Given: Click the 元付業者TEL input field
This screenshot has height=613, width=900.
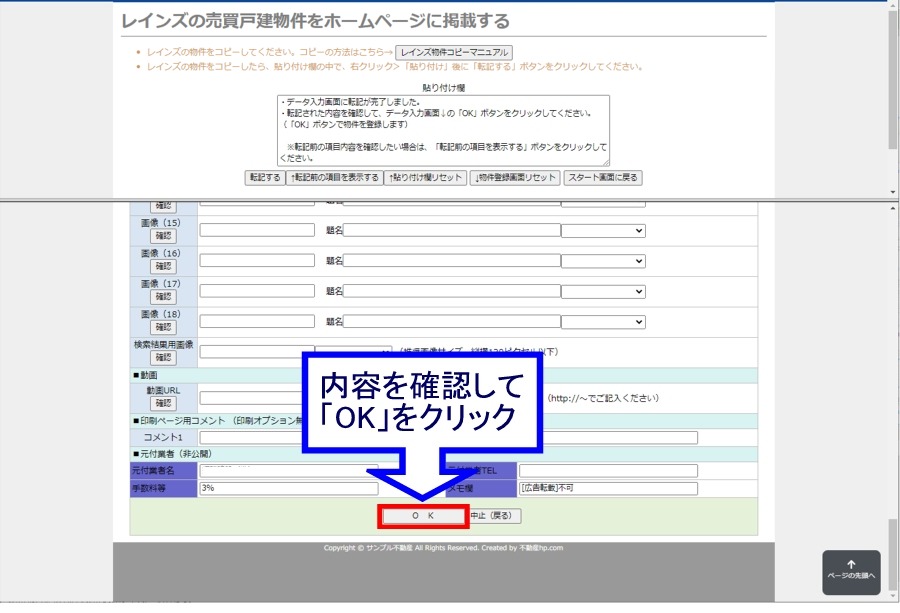Looking at the screenshot, I should [608, 471].
